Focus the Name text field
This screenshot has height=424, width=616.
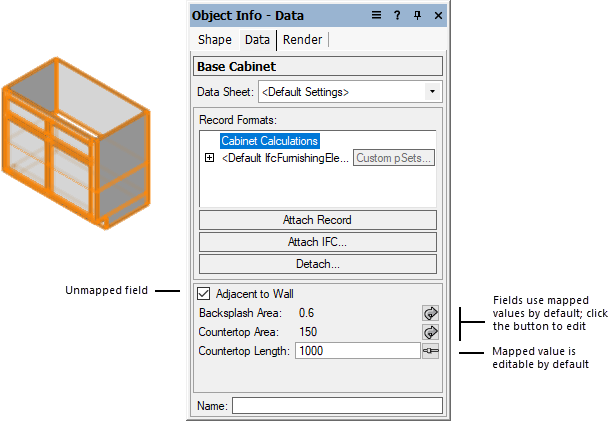(337, 406)
